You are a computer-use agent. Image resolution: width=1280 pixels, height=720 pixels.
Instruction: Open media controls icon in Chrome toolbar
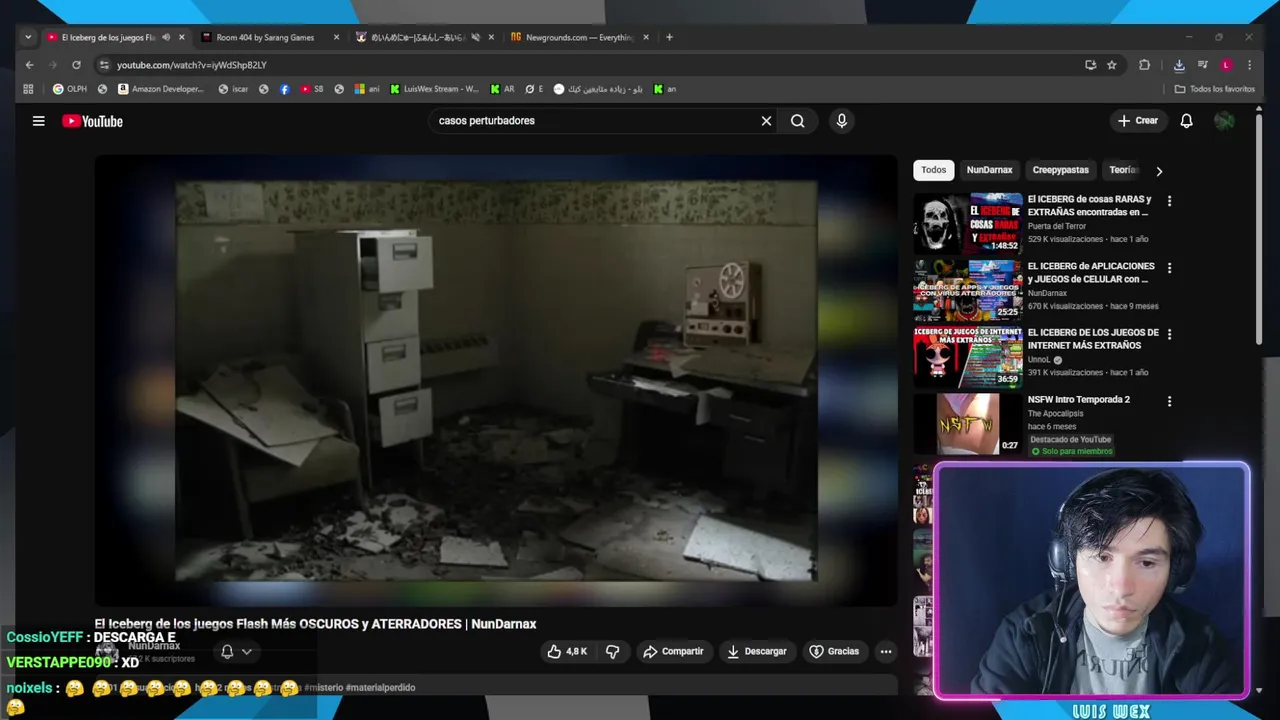pos(1202,65)
